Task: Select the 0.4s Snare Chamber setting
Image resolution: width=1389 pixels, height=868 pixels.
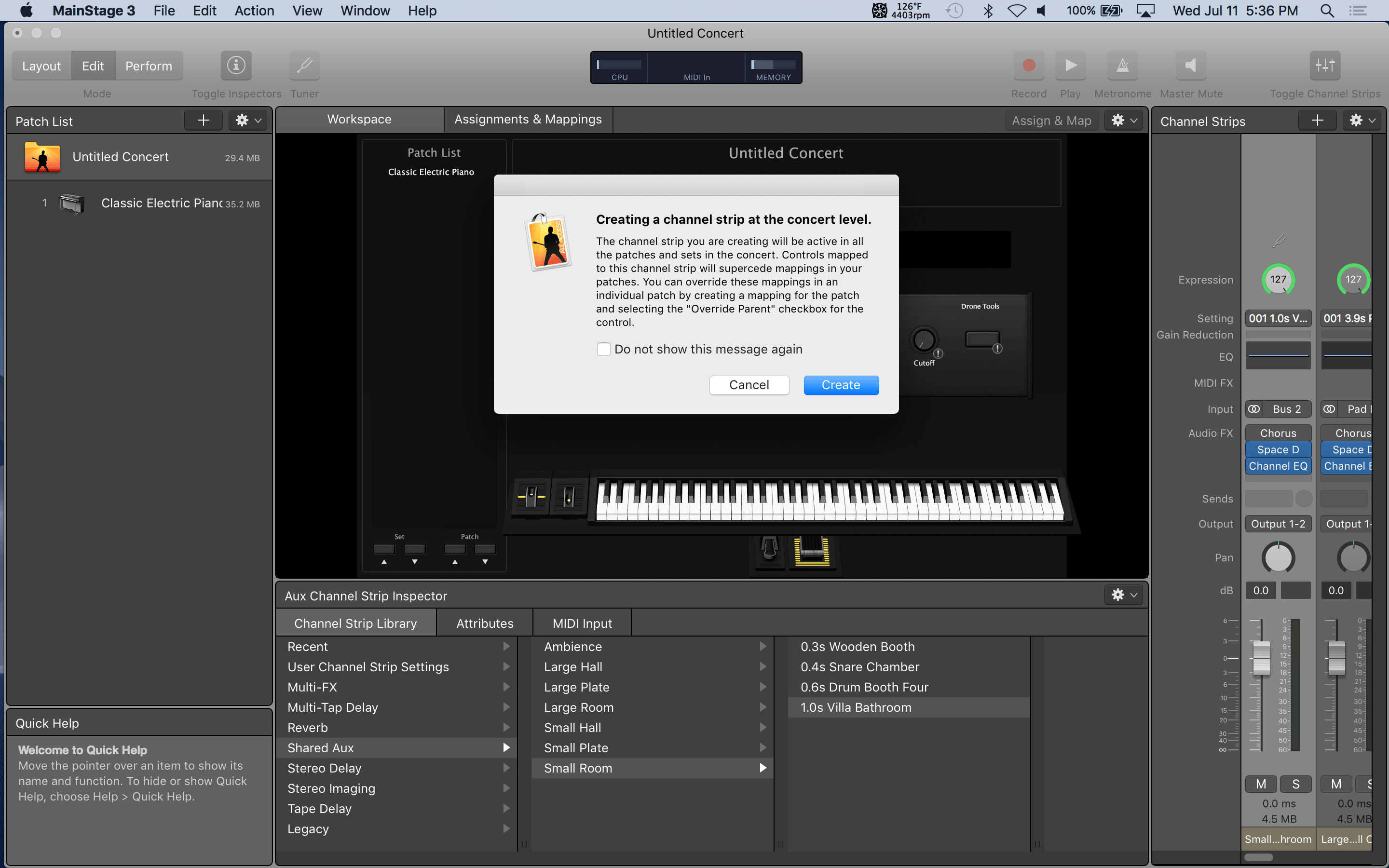Action: coord(909,667)
